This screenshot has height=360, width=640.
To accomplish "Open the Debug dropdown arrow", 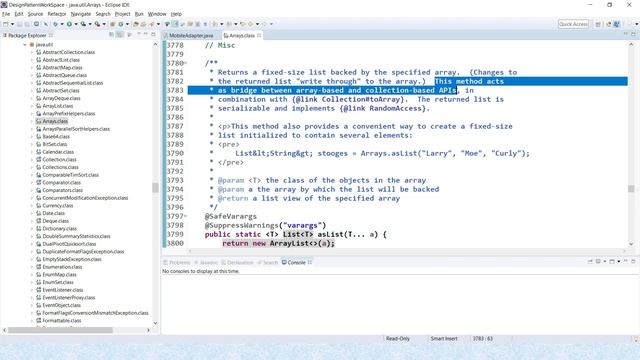I will 62,24.
